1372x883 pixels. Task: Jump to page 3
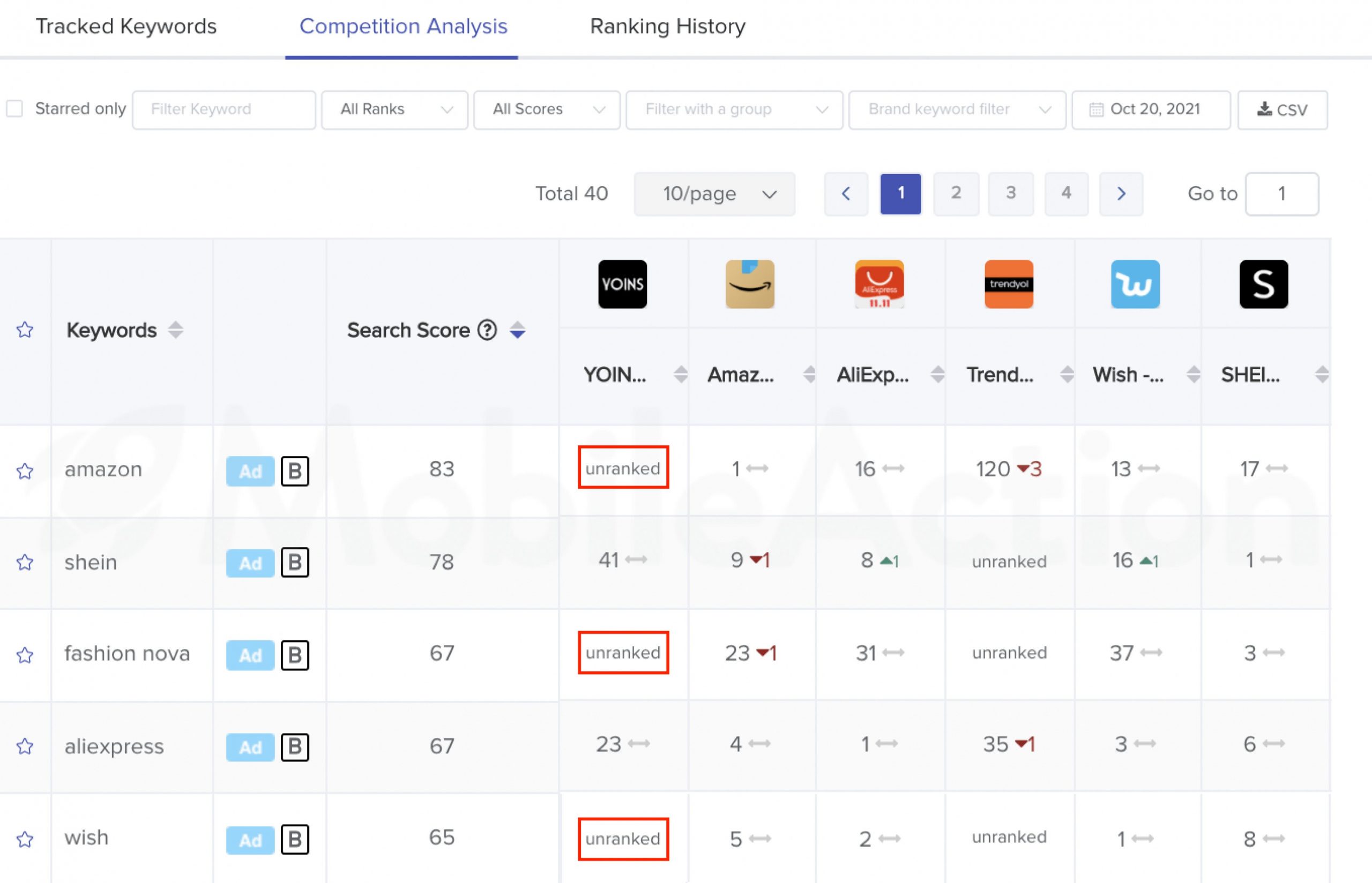click(x=1011, y=194)
